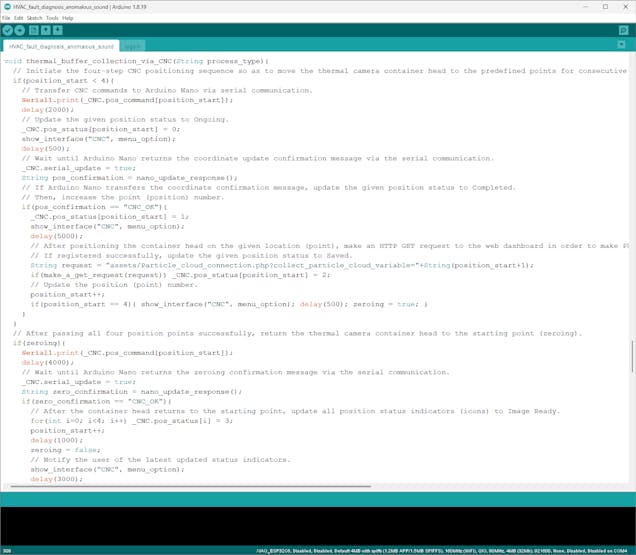Click the 'delay(5000);' line
636x555 pixels.
point(56,236)
